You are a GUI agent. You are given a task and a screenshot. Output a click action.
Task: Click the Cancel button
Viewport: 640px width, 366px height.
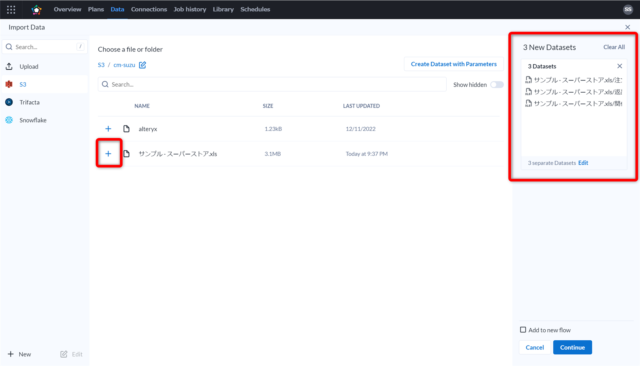coord(535,348)
